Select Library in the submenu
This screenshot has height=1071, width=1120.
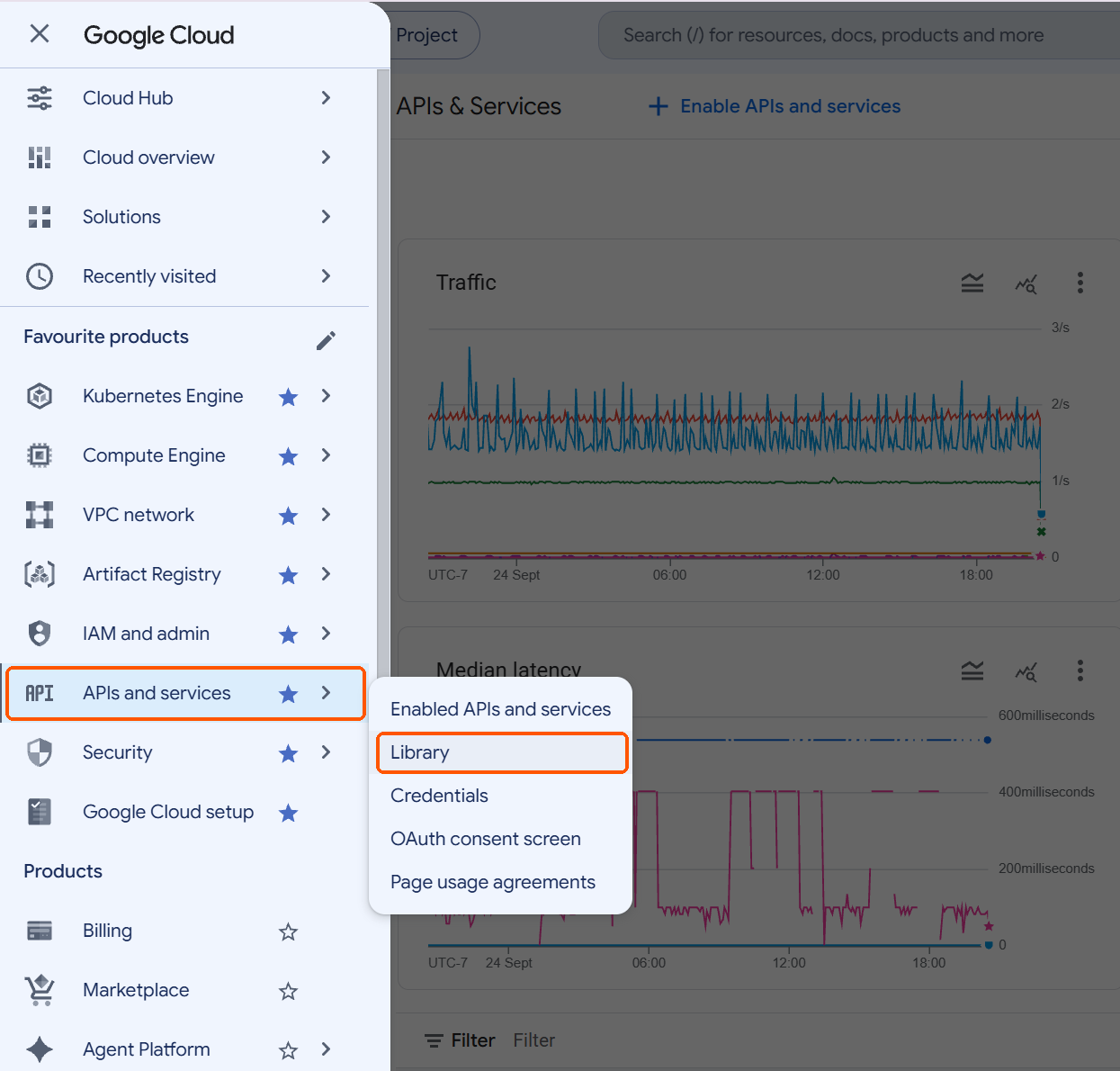tap(500, 752)
